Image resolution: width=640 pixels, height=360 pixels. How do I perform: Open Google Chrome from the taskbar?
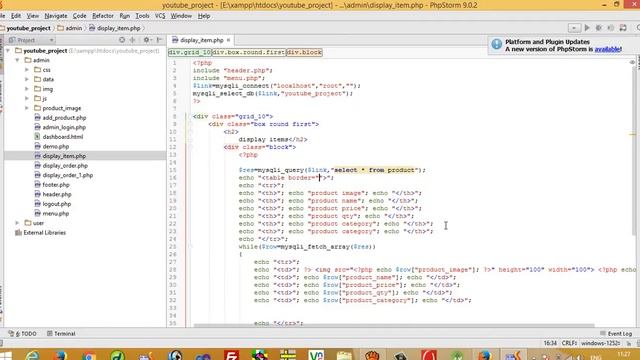click(x=88, y=356)
